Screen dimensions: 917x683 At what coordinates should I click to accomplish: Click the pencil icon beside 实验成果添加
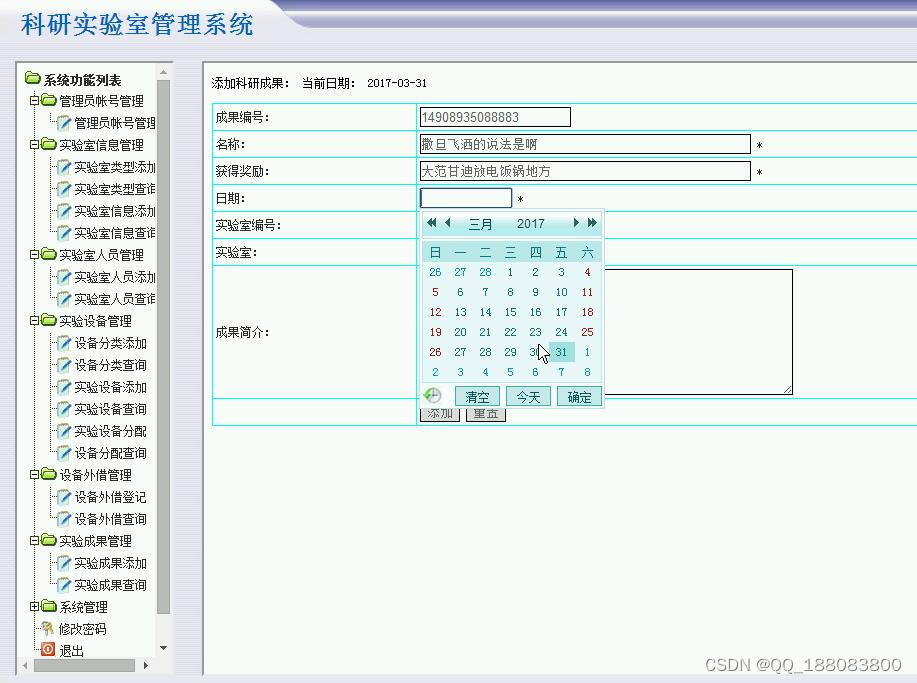62,563
